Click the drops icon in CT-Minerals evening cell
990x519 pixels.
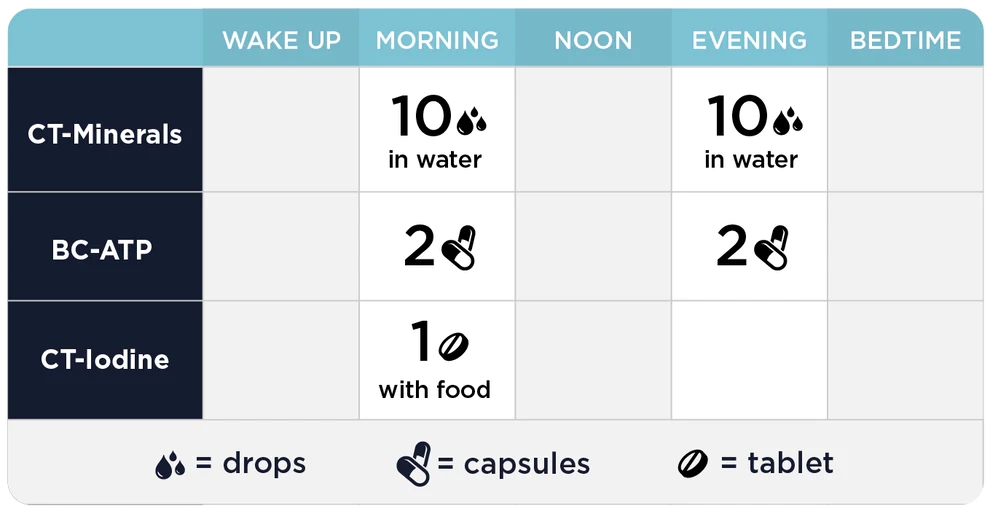(x=787, y=121)
